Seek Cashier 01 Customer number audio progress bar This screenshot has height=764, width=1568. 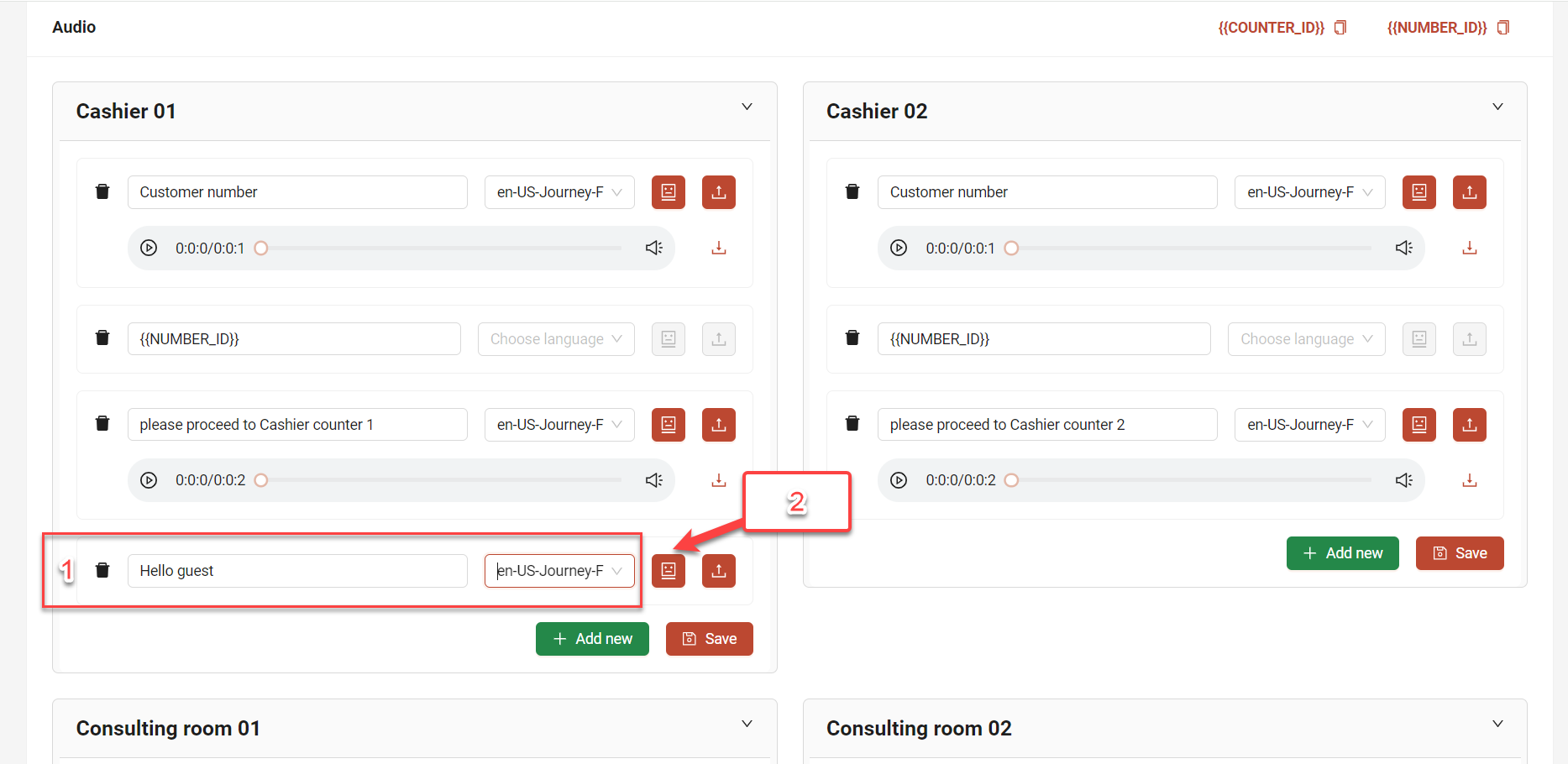(x=438, y=248)
